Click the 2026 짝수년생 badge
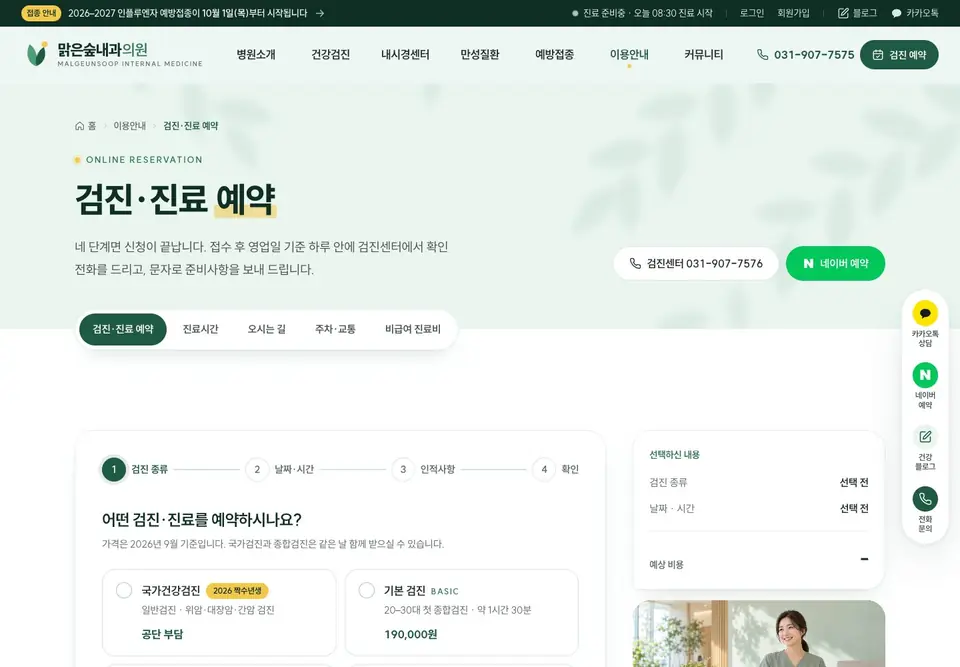The height and width of the screenshot is (667, 960). 237,590
